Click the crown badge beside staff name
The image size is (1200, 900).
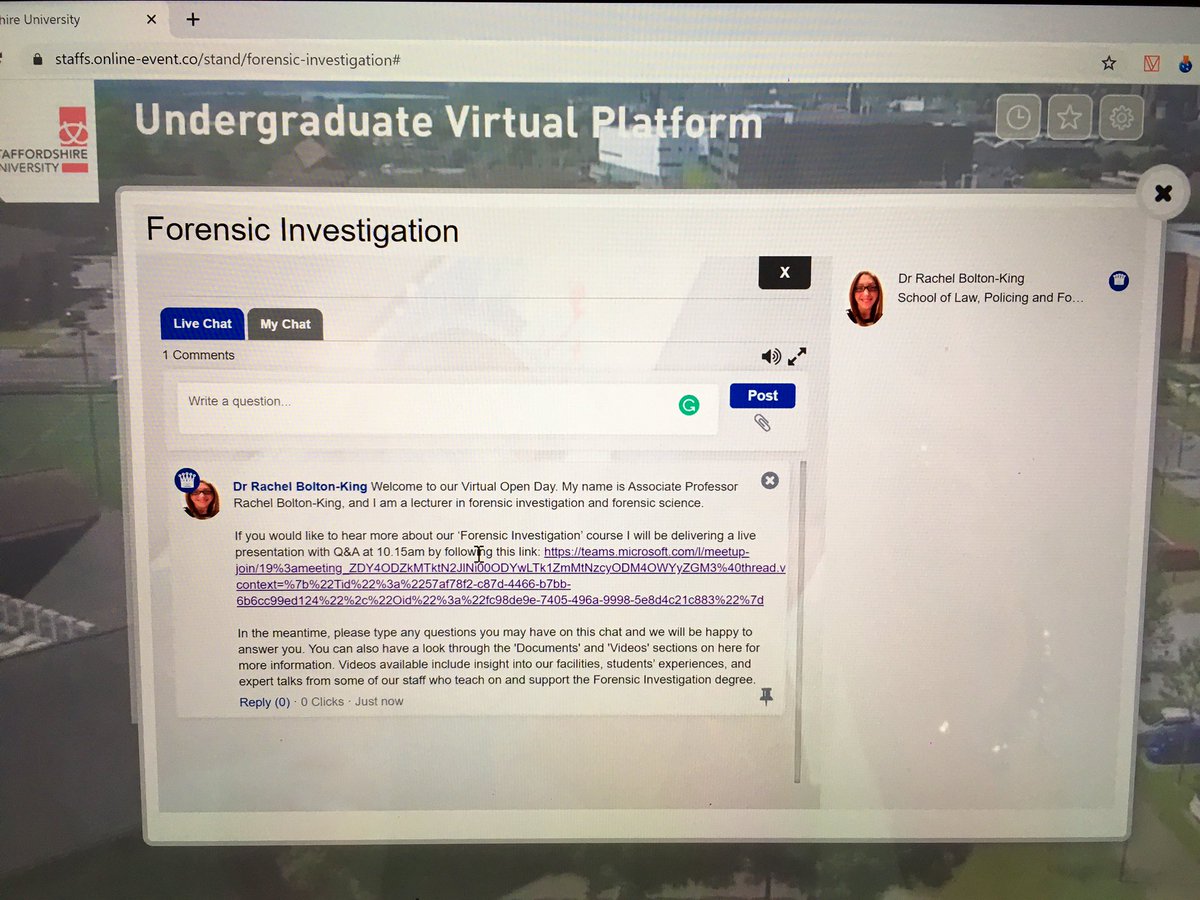[x=1118, y=281]
